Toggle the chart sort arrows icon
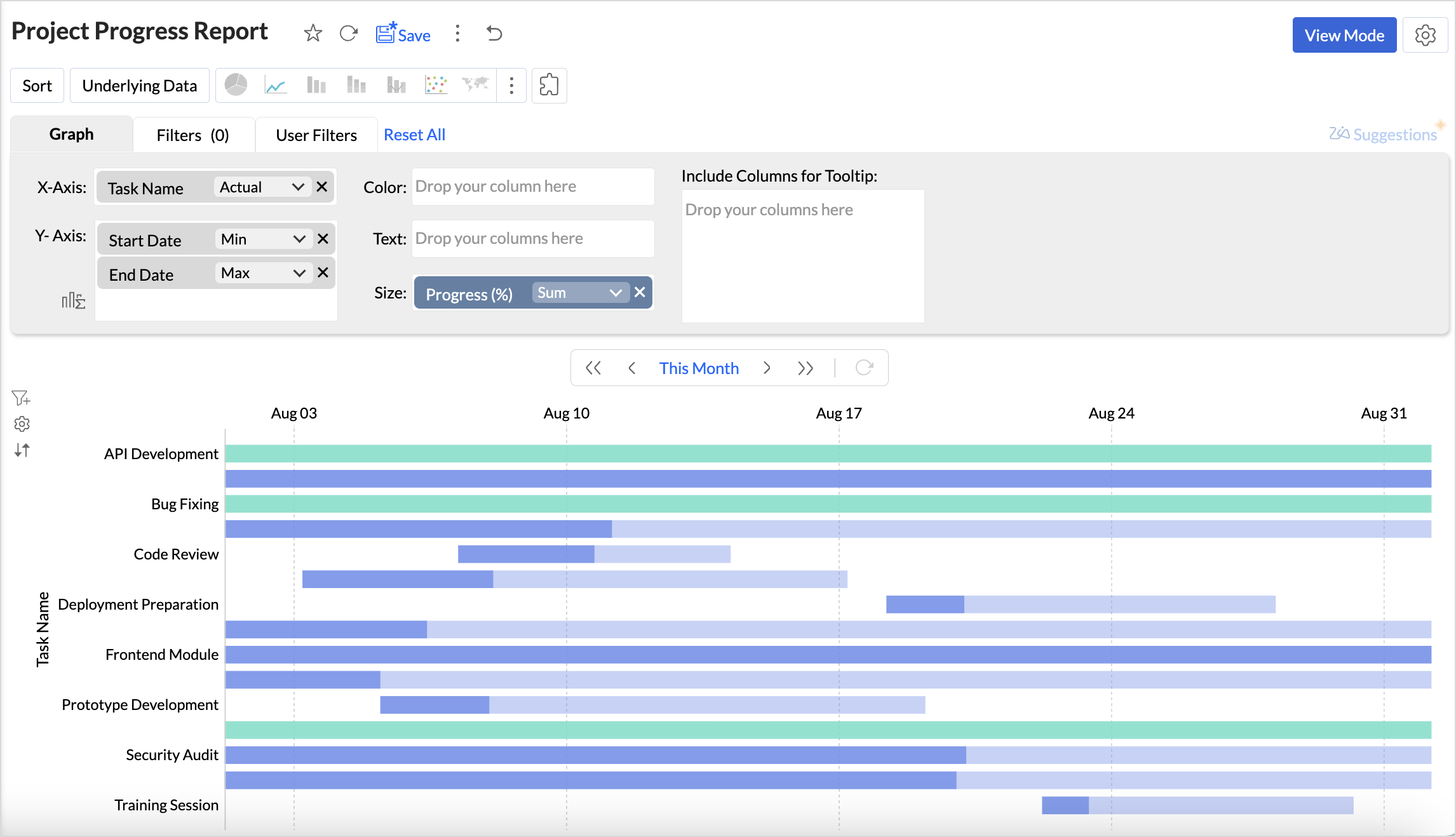Screen dimensions: 1456x837 [22, 450]
